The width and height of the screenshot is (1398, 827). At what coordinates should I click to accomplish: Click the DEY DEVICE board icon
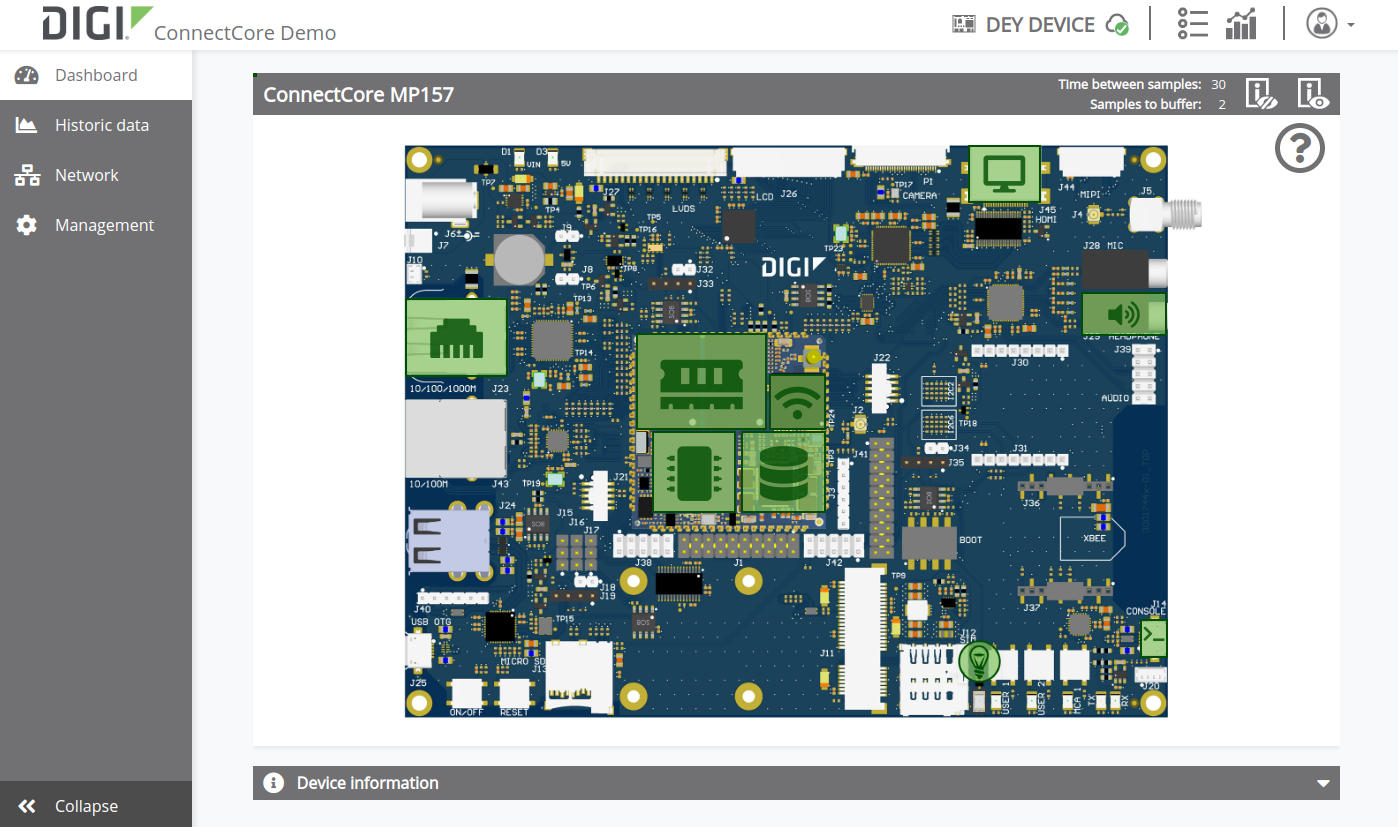pyautogui.click(x=963, y=24)
